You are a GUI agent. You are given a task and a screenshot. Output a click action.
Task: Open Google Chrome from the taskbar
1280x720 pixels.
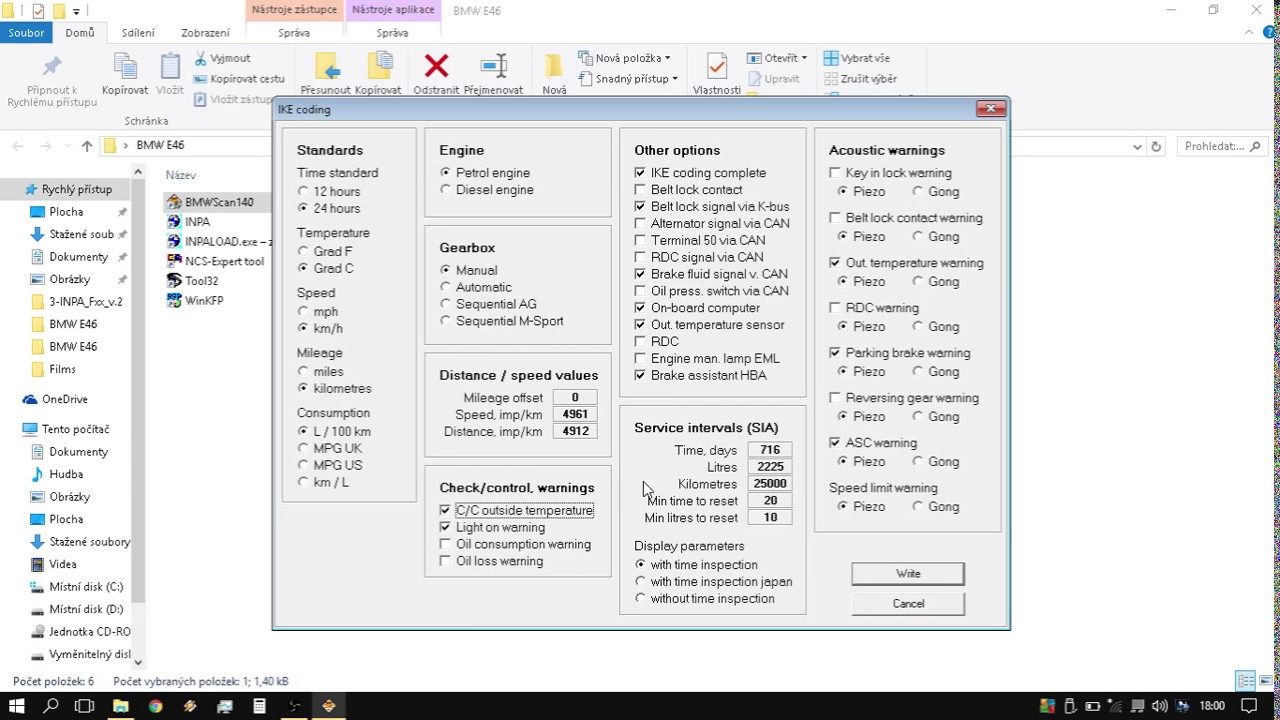tap(155, 706)
